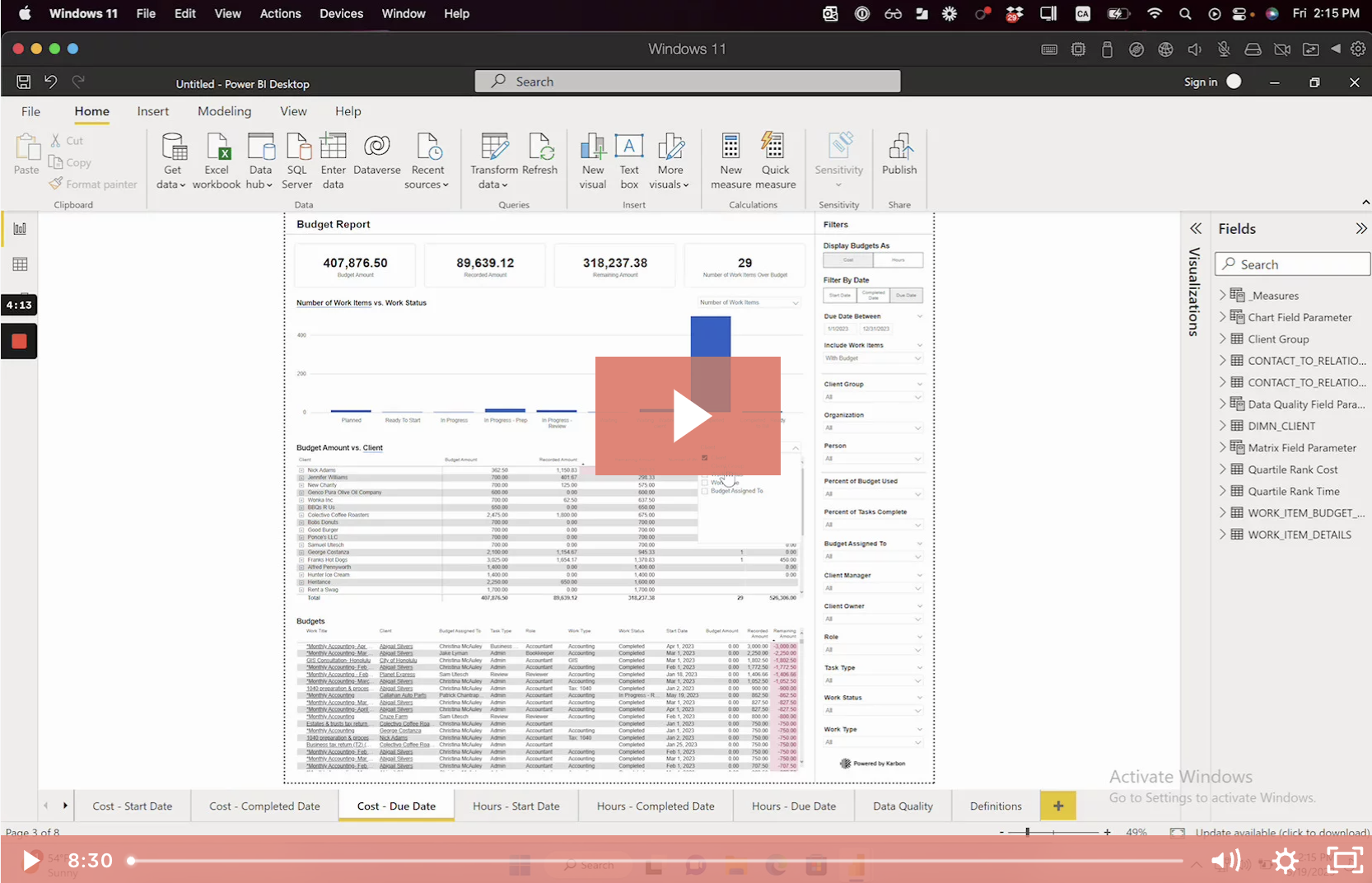Select Cost under Display Budgets As
The width and height of the screenshot is (1372, 883).
848,259
